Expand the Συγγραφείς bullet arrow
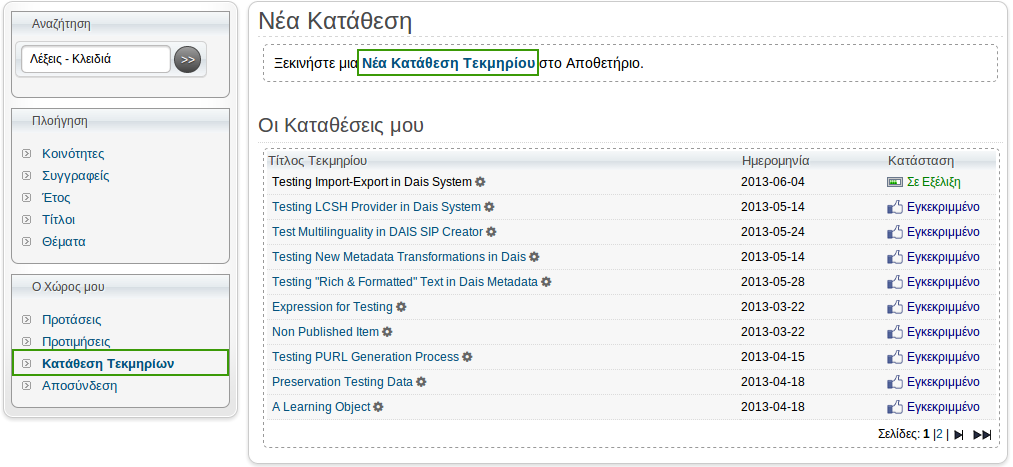The height and width of the screenshot is (467, 1013). pos(26,176)
